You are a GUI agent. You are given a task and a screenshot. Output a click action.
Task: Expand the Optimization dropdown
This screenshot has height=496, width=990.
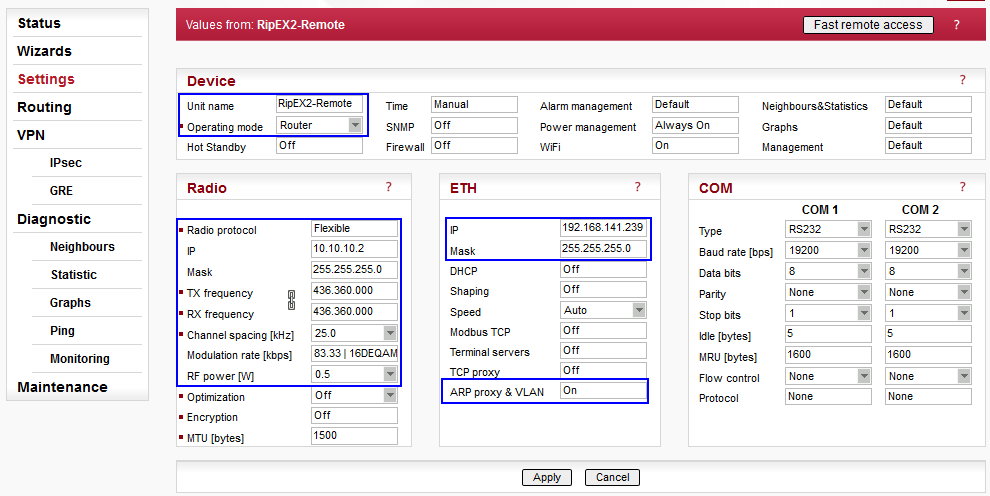coord(390,395)
